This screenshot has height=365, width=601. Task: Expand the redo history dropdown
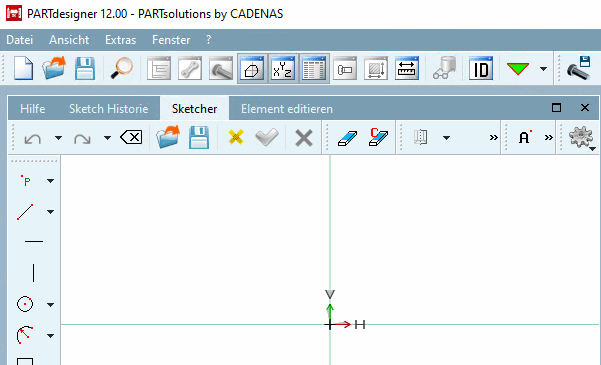point(107,138)
